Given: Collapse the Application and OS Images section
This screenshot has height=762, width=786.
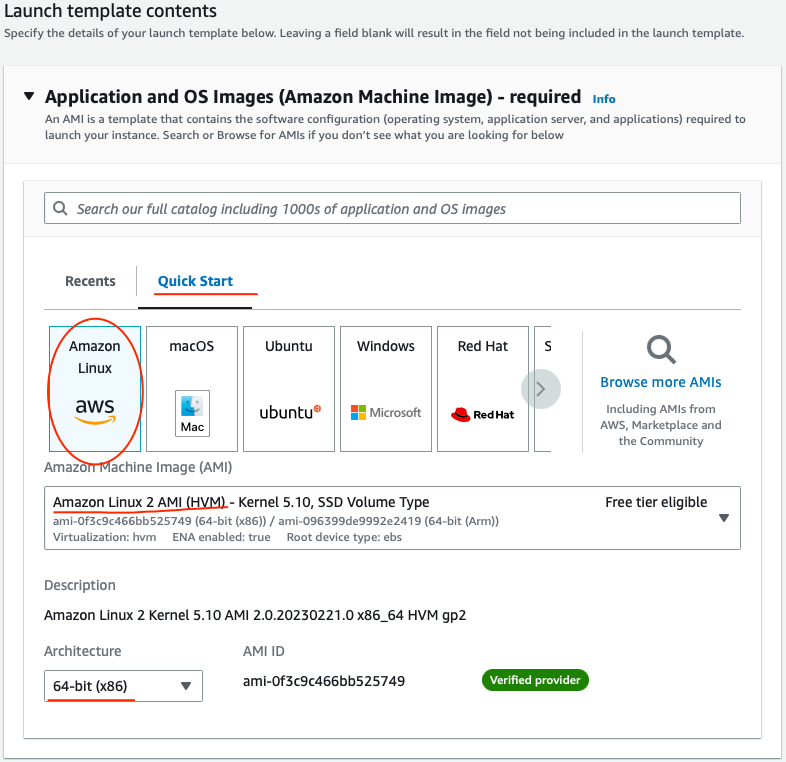Looking at the screenshot, I should [x=29, y=96].
